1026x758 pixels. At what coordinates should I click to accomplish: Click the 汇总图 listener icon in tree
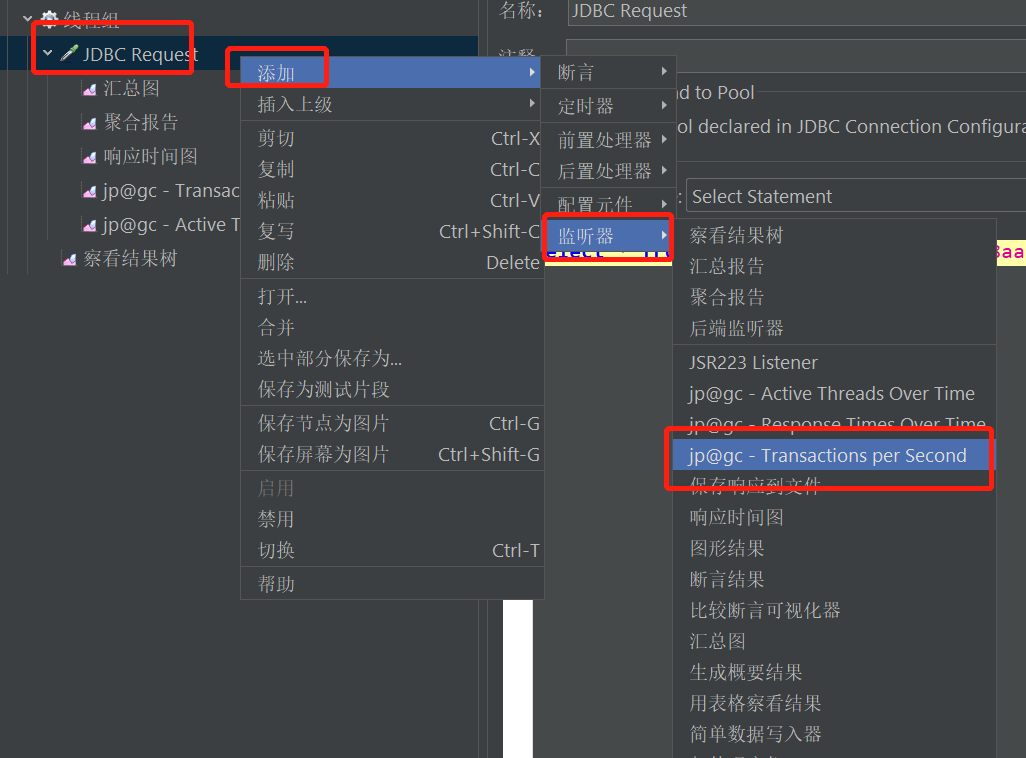pyautogui.click(x=90, y=89)
